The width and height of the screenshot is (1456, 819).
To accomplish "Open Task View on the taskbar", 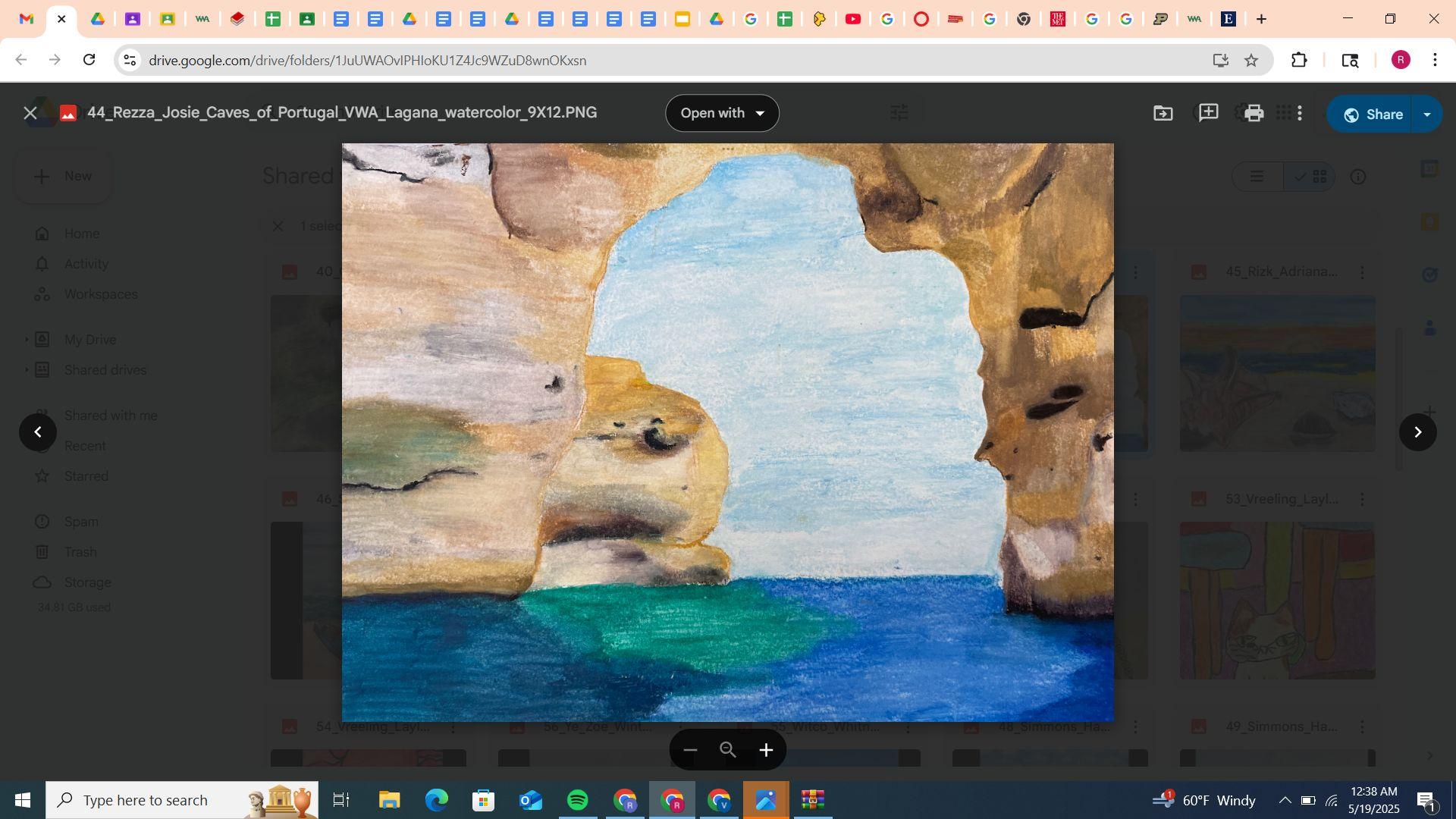I will coord(341,800).
